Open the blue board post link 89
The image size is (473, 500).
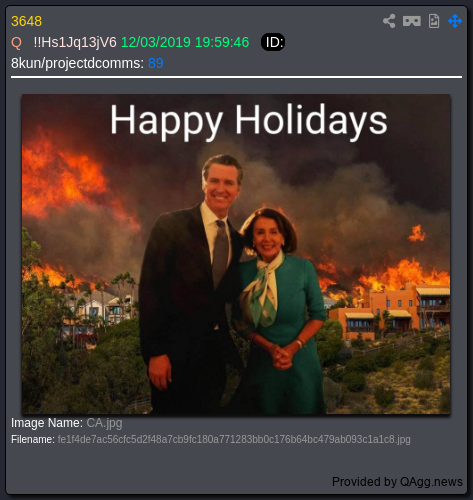click(156, 63)
